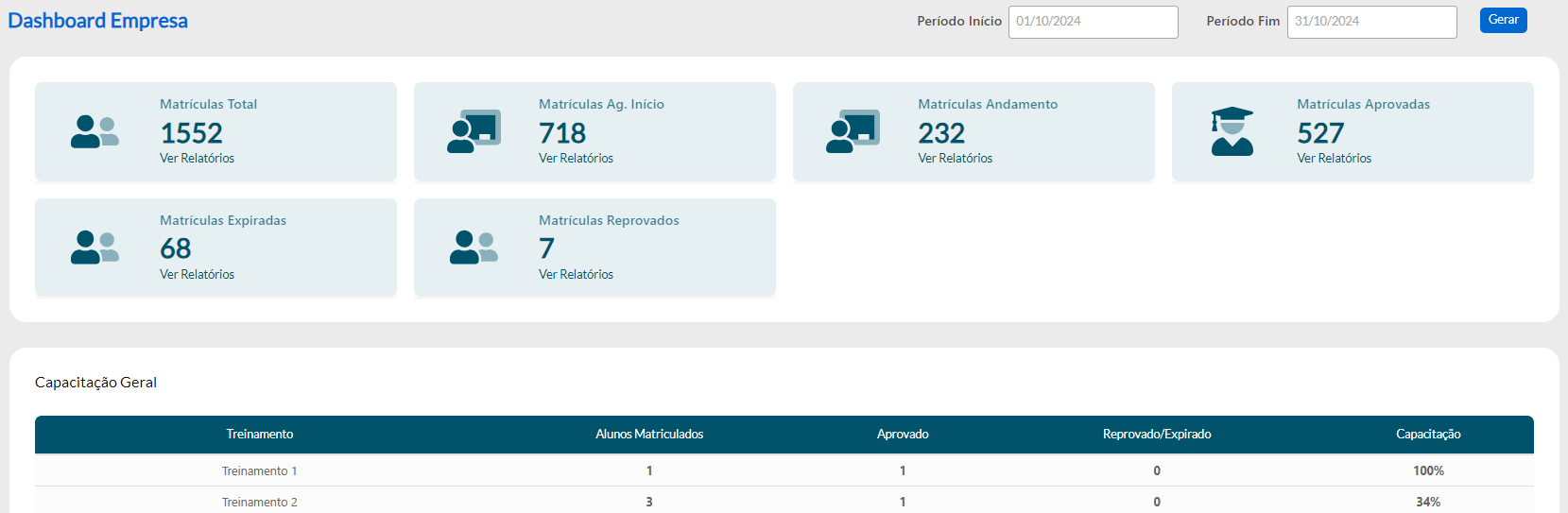
Task: Click the Matrículas Aprovadas graduate icon
Action: tap(1232, 131)
